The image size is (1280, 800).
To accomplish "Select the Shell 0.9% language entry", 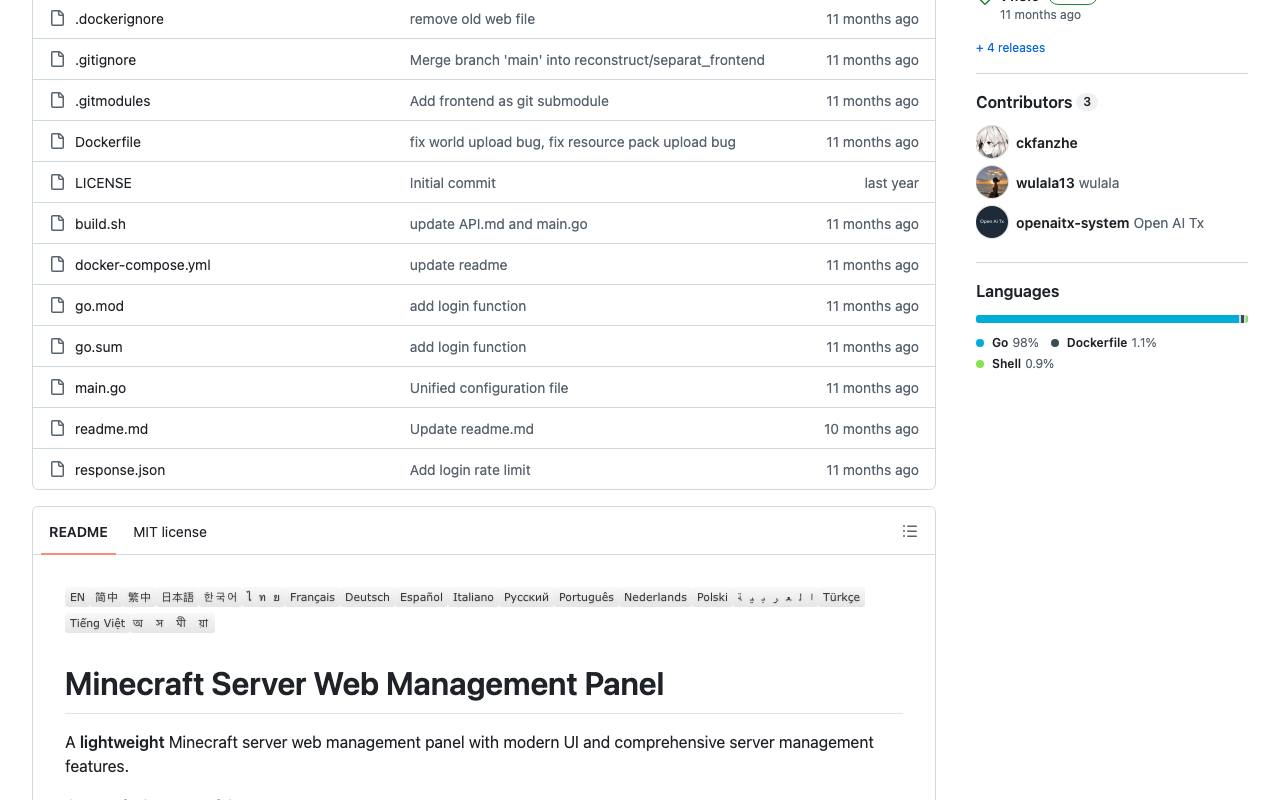I will point(1015,364).
